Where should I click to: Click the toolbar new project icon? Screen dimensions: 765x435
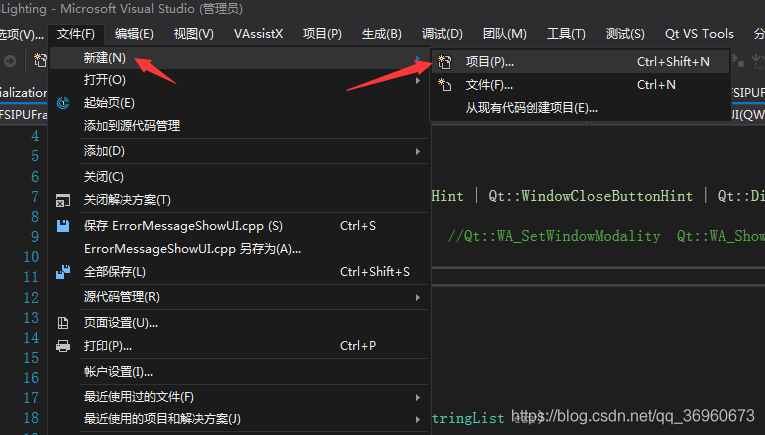click(x=40, y=60)
